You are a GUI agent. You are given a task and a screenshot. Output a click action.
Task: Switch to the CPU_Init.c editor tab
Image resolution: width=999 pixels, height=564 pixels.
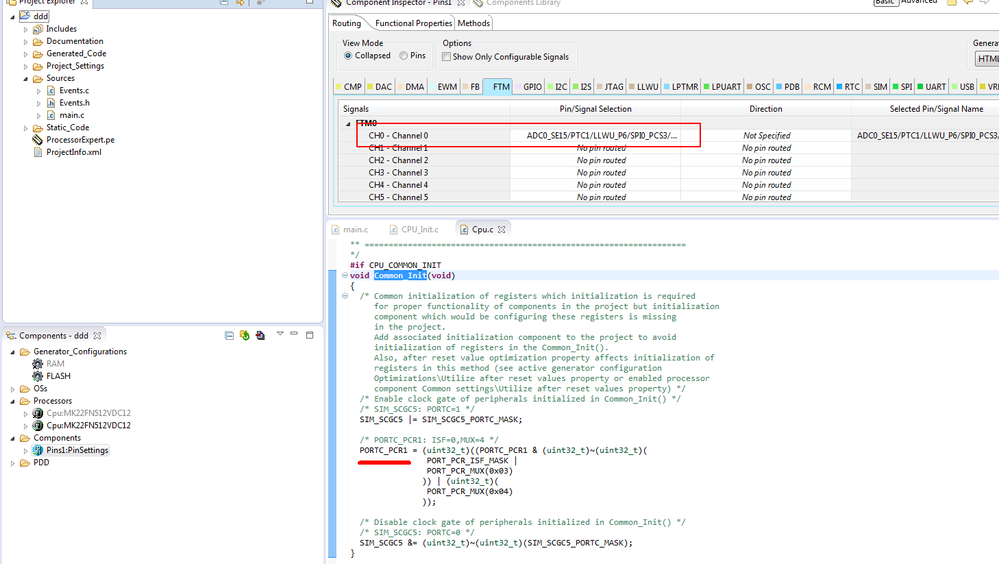pos(414,229)
